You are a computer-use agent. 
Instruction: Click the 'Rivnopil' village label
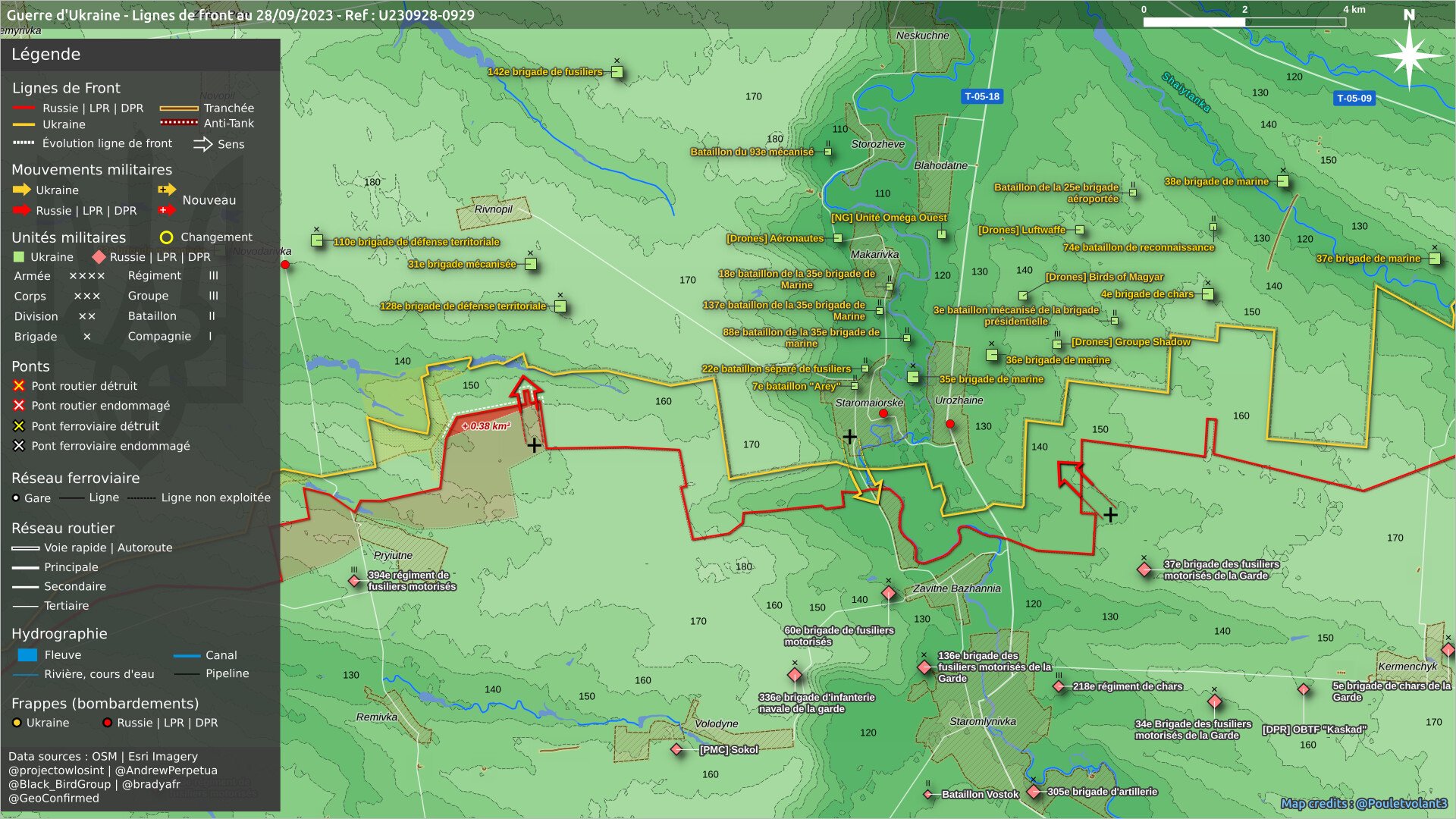(494, 209)
